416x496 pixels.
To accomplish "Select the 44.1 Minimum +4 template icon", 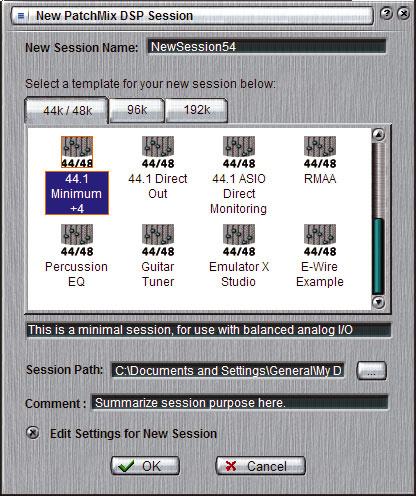I will point(77,152).
